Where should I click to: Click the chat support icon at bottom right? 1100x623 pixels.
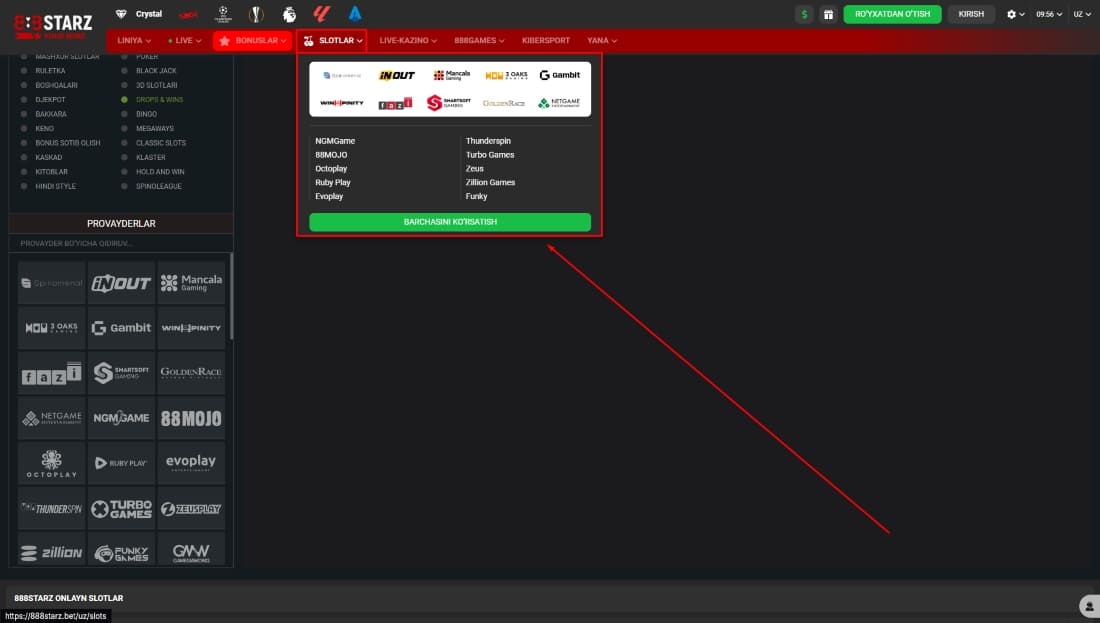point(1089,606)
